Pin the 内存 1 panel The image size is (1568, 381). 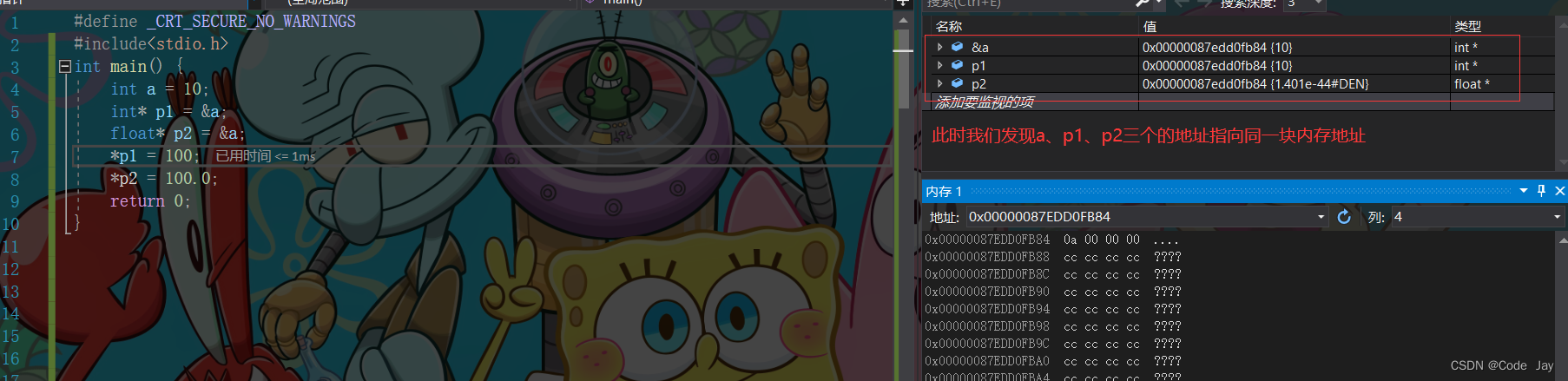point(1541,191)
